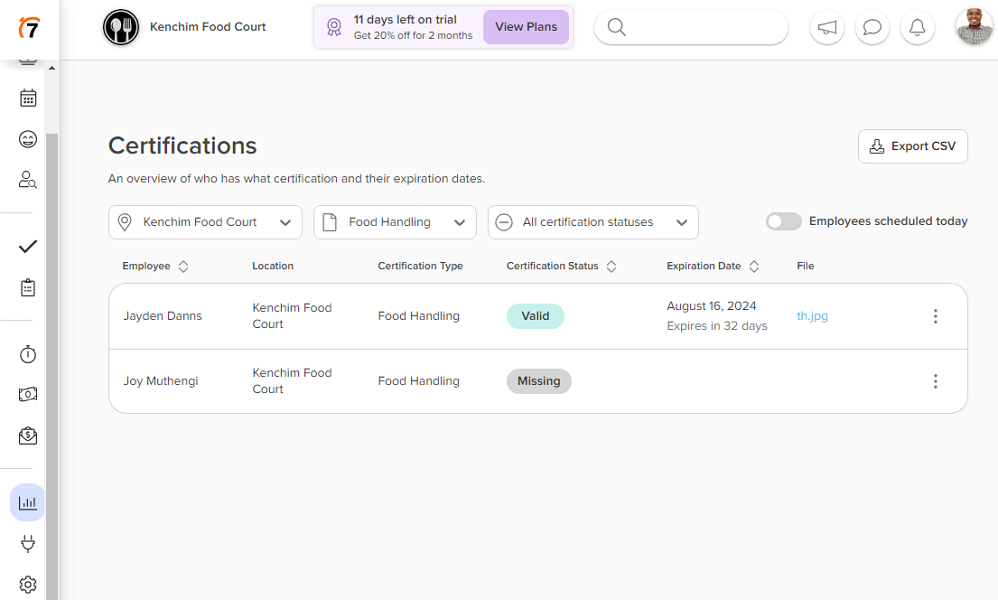Open the plug Integrations icon

point(28,543)
